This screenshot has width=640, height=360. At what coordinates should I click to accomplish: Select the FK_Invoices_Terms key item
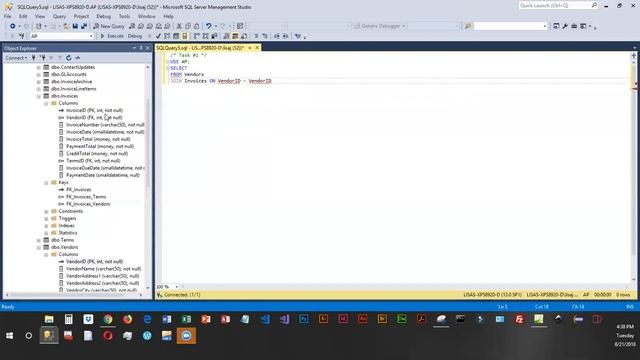pos(86,197)
